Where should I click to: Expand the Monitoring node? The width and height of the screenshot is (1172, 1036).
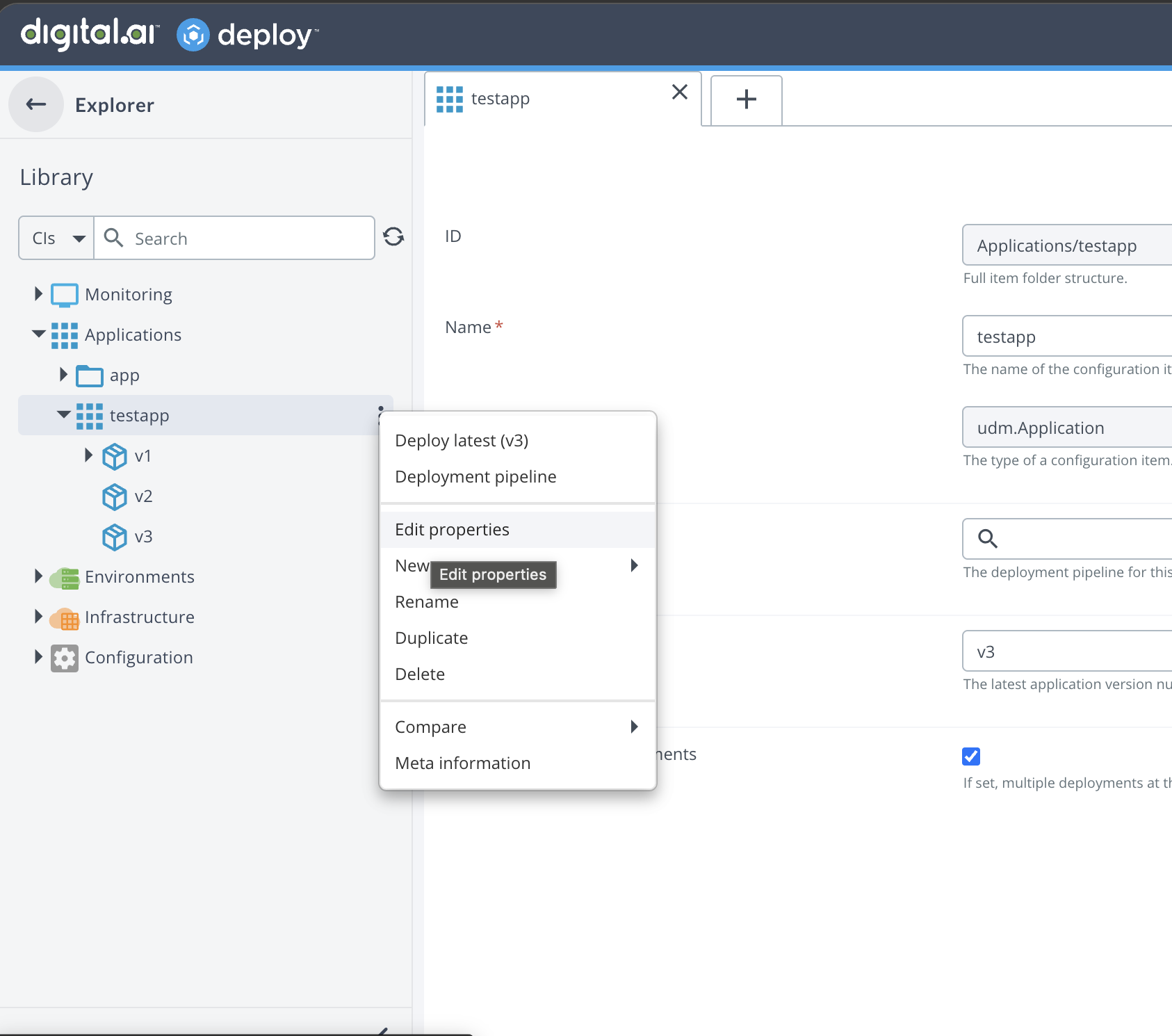point(38,294)
